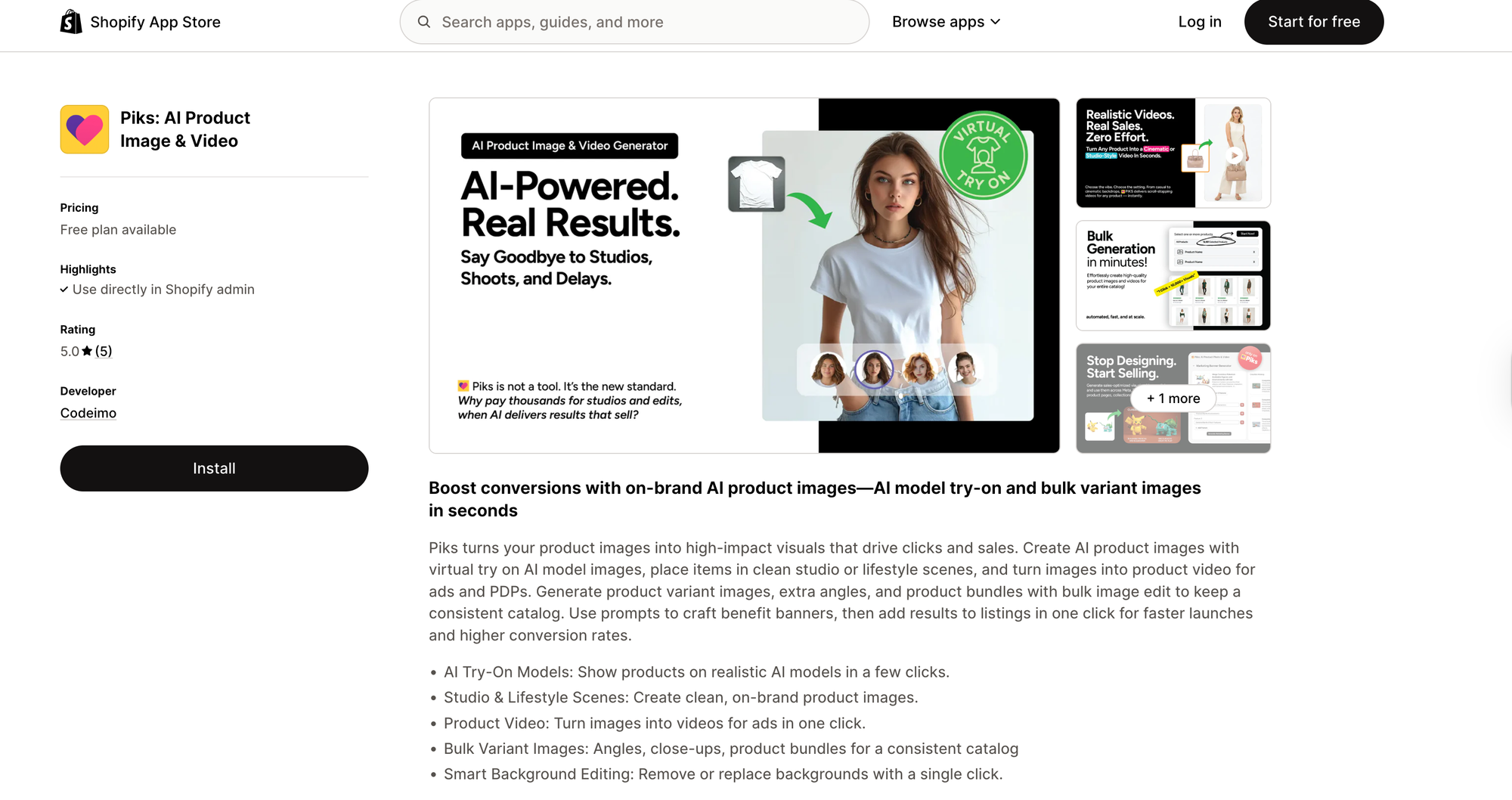The height and width of the screenshot is (800, 1512).
Task: Click Log in
Action: click(x=1200, y=22)
